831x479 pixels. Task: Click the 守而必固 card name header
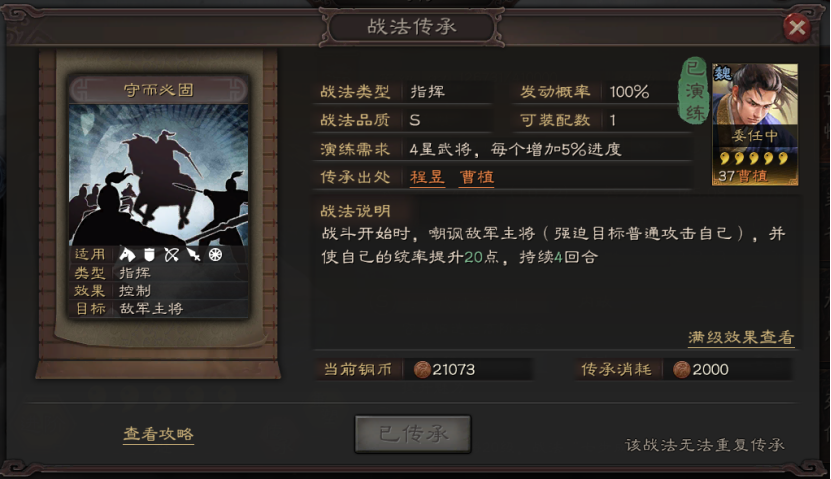pos(158,90)
